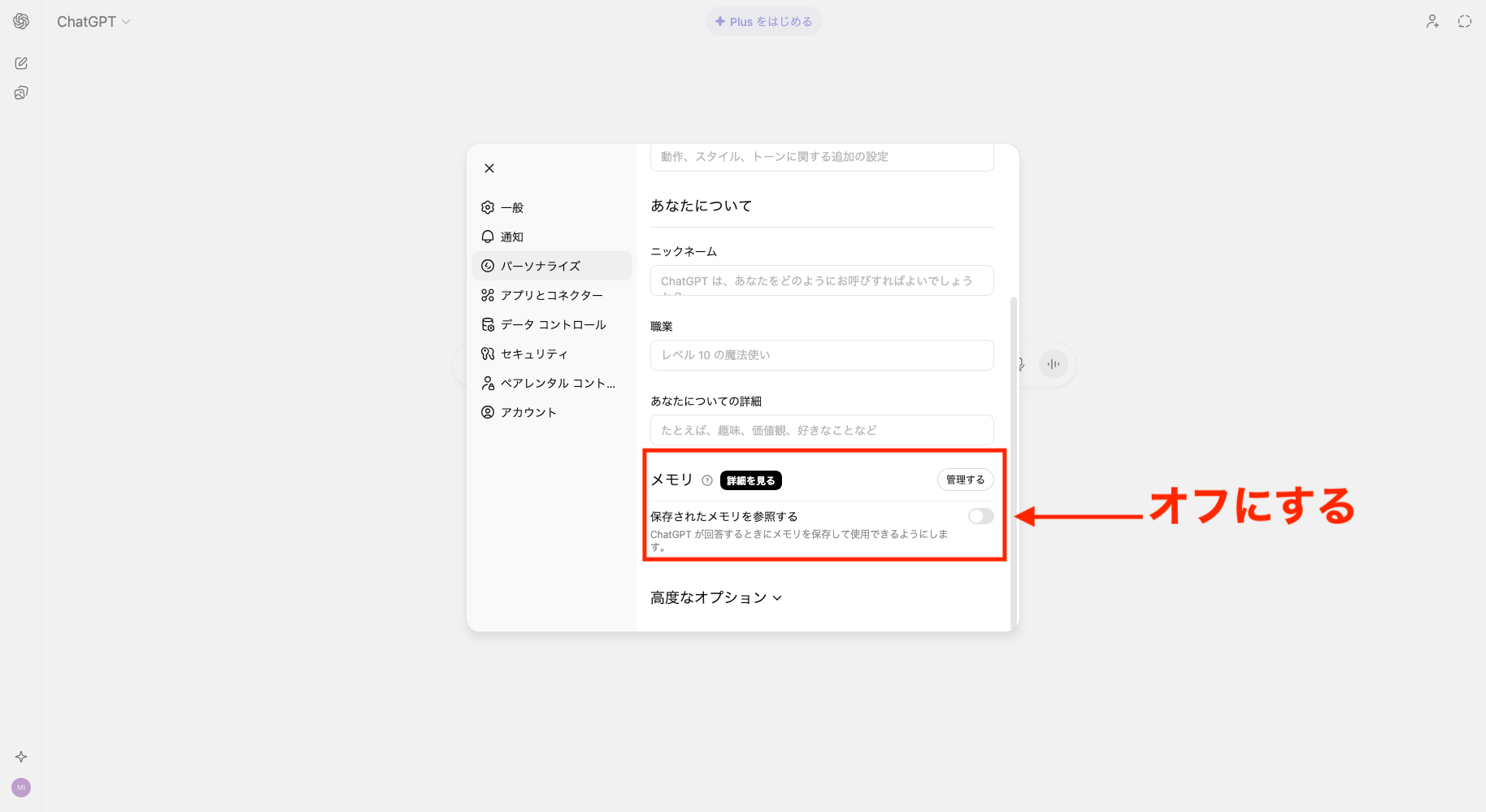
Task: Select the パーソナライズ settings tab
Action: click(541, 266)
